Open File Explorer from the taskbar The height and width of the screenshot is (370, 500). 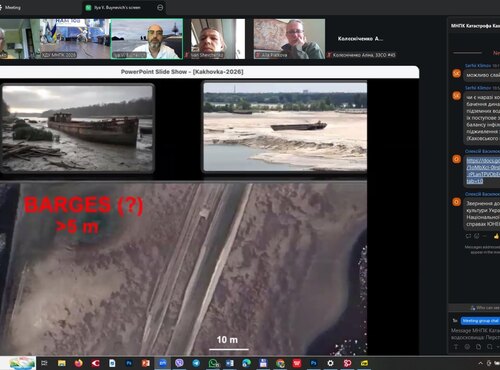click(62, 363)
